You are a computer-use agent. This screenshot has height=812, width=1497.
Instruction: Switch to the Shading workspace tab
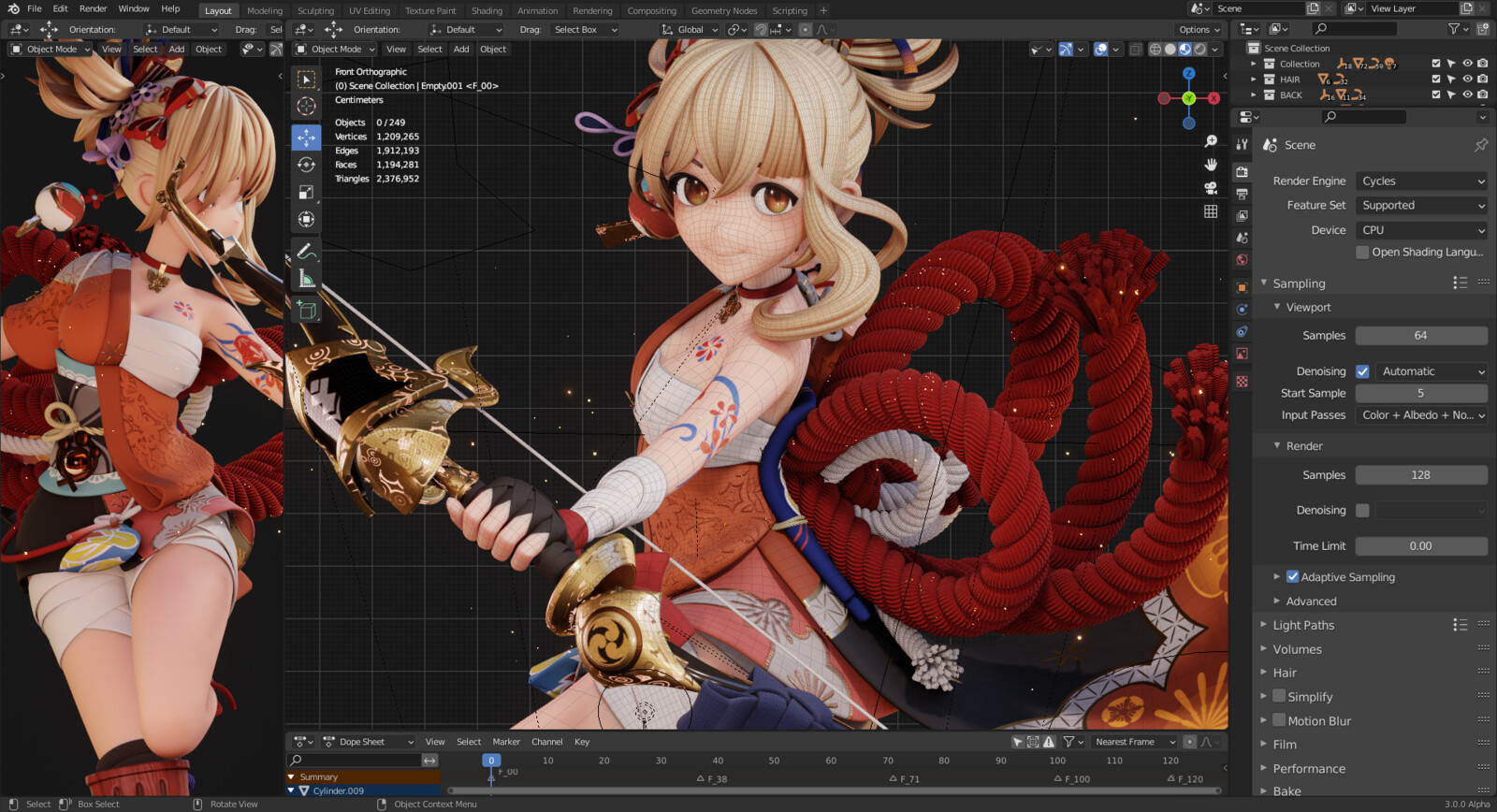(x=487, y=11)
